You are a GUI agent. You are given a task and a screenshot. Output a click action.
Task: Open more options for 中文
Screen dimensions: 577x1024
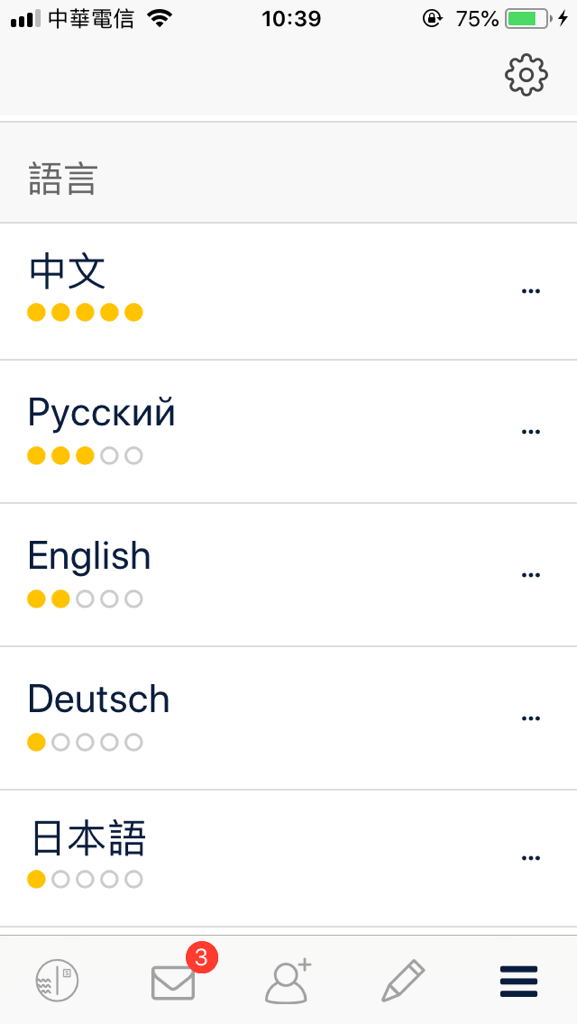(x=531, y=291)
